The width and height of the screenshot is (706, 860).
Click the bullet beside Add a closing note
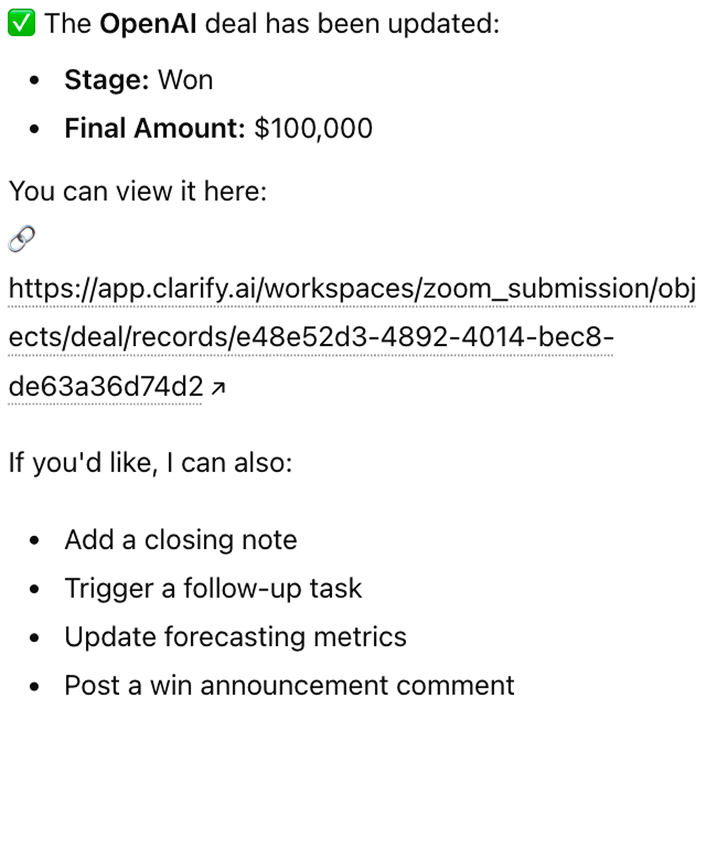35,541
